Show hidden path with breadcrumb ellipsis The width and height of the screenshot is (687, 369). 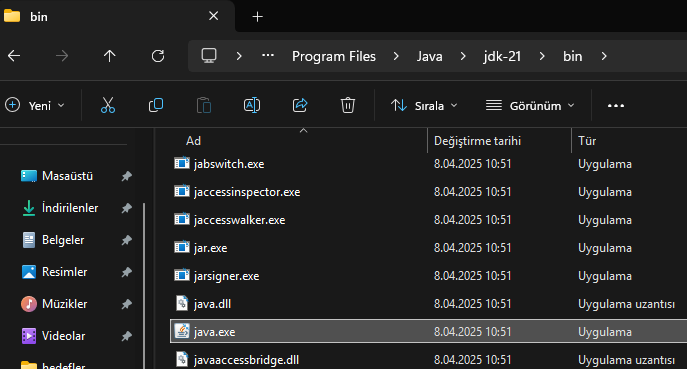pos(268,56)
